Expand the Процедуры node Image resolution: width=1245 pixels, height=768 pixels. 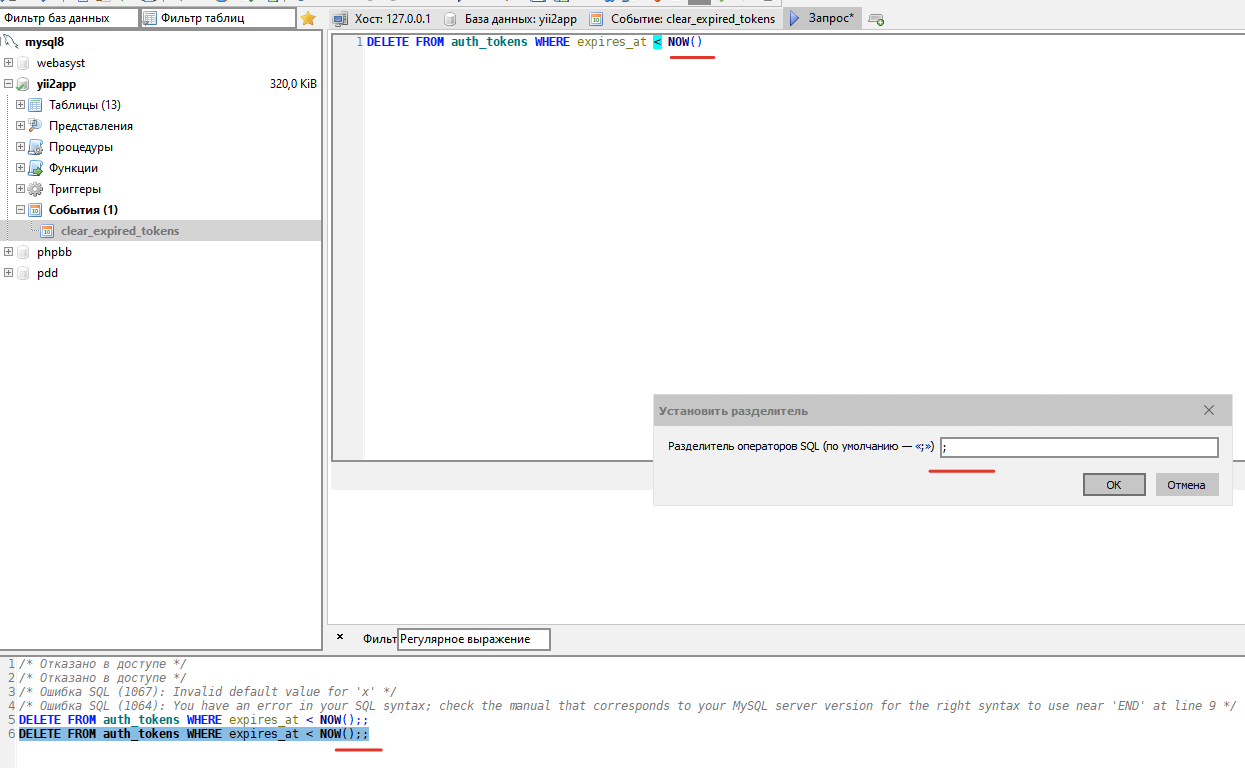pyautogui.click(x=21, y=147)
